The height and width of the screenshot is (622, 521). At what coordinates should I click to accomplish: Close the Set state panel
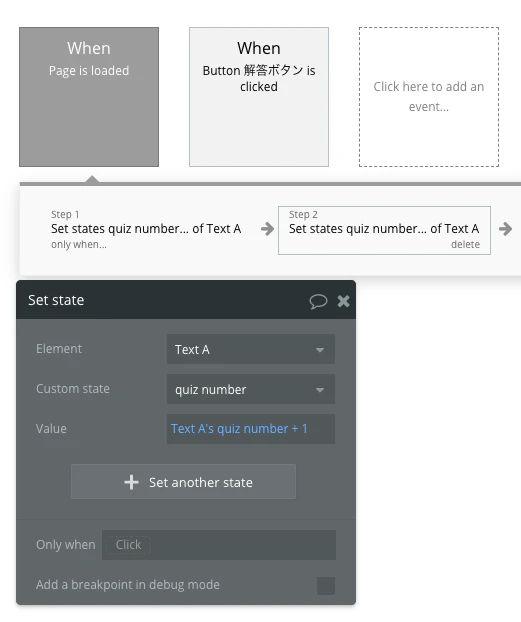tap(343, 301)
